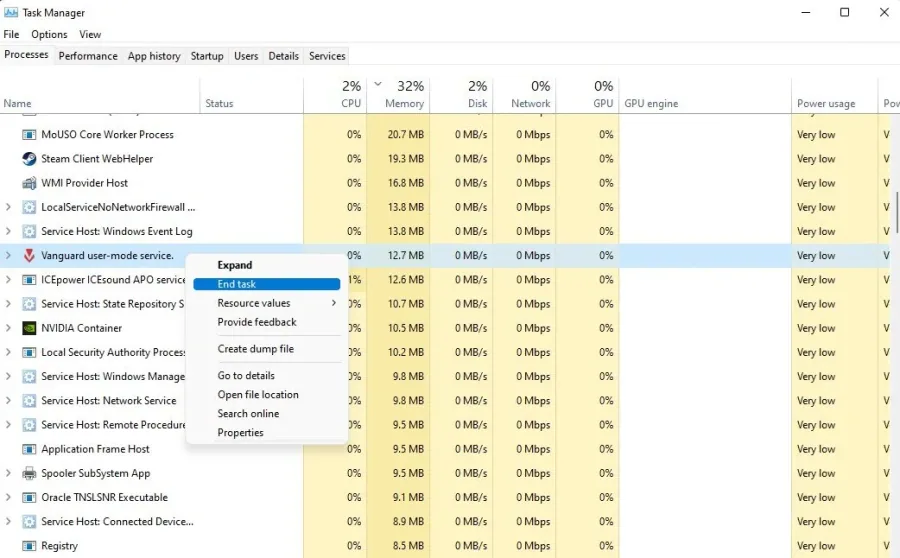Switch to the Details tab
The image size is (900, 558).
(x=284, y=56)
